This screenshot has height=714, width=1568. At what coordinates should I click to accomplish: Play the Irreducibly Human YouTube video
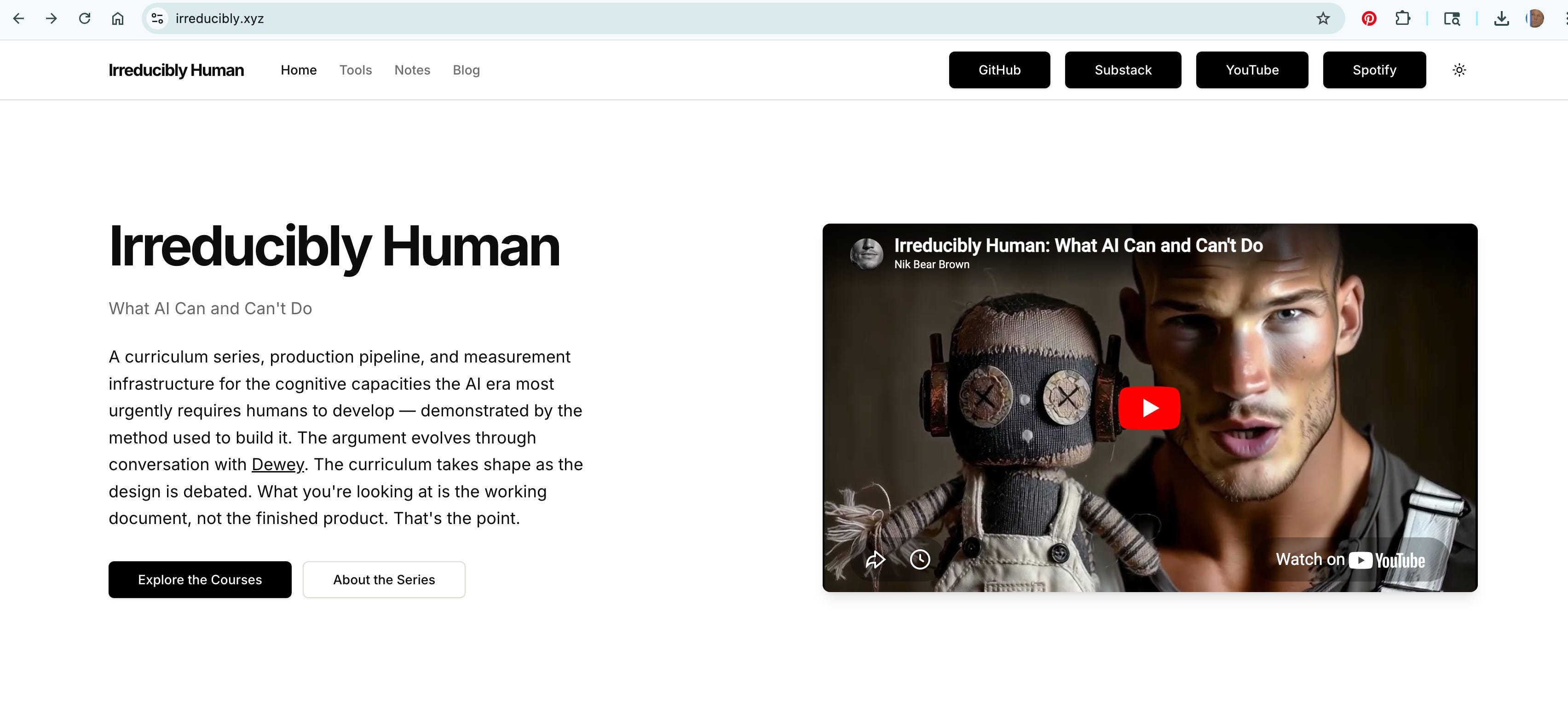pyautogui.click(x=1149, y=408)
